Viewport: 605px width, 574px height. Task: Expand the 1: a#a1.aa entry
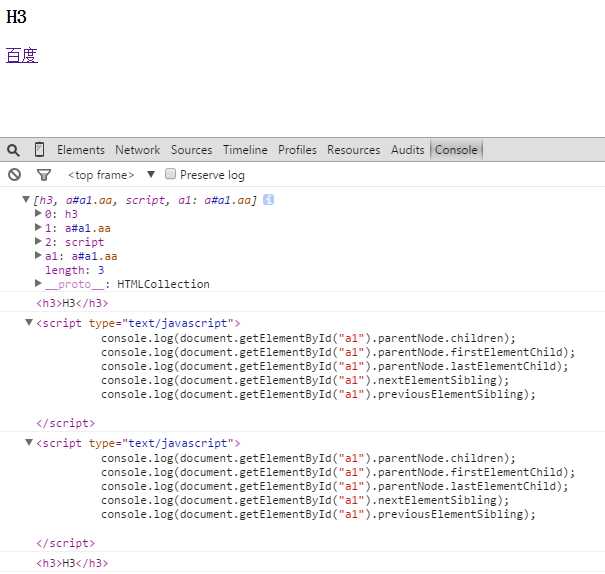pos(38,227)
